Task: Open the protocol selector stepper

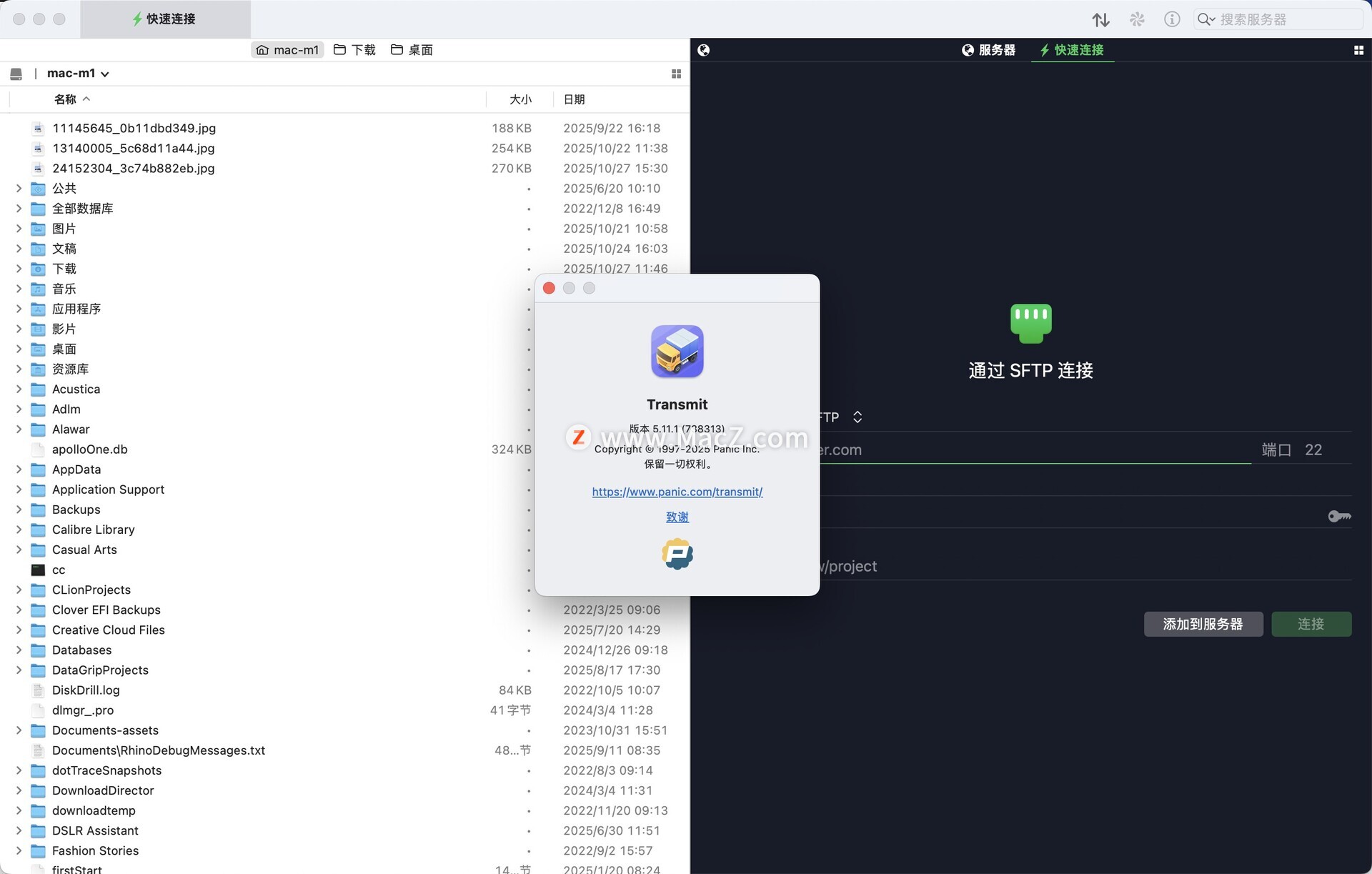Action: 857,417
